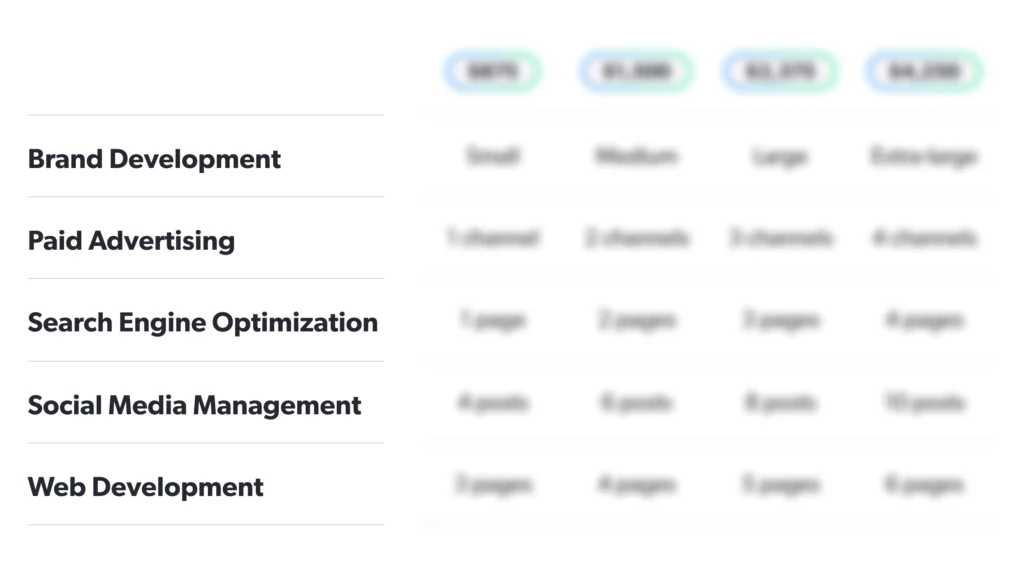The width and height of the screenshot is (1024, 580).
Task: Click the 4 channels paid advertising cell
Action: pyautogui.click(x=924, y=238)
